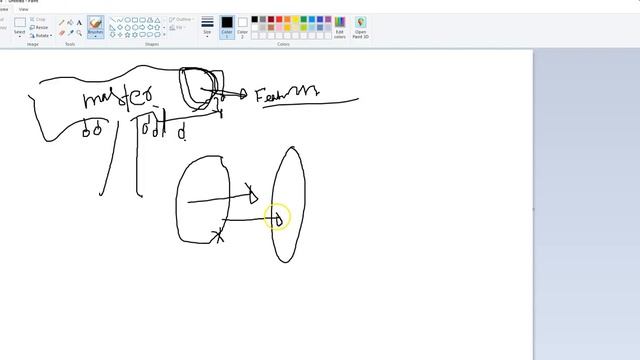640x360 pixels.
Task: Pick the lime green color swatch
Action: [x=304, y=27]
